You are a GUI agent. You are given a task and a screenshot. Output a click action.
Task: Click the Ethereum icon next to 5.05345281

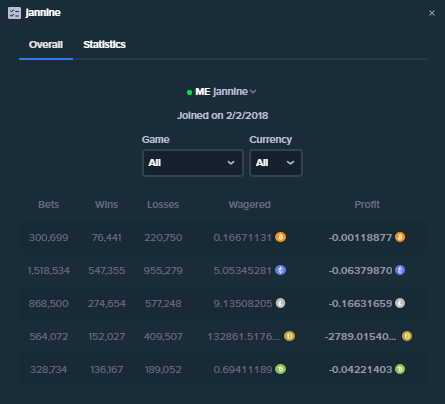tap(280, 270)
